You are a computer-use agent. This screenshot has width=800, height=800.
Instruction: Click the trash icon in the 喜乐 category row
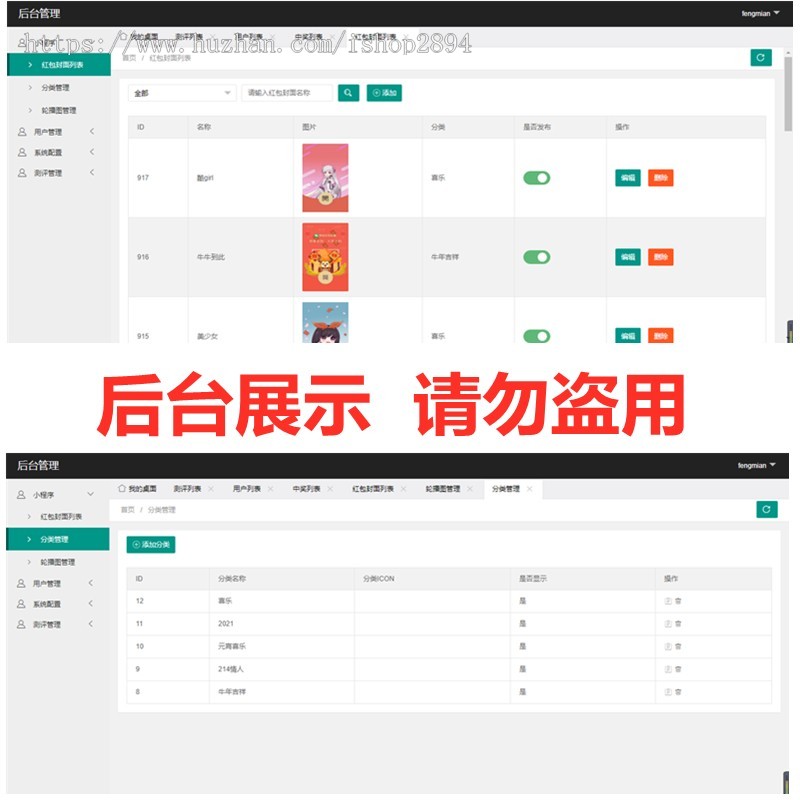pyautogui.click(x=678, y=601)
